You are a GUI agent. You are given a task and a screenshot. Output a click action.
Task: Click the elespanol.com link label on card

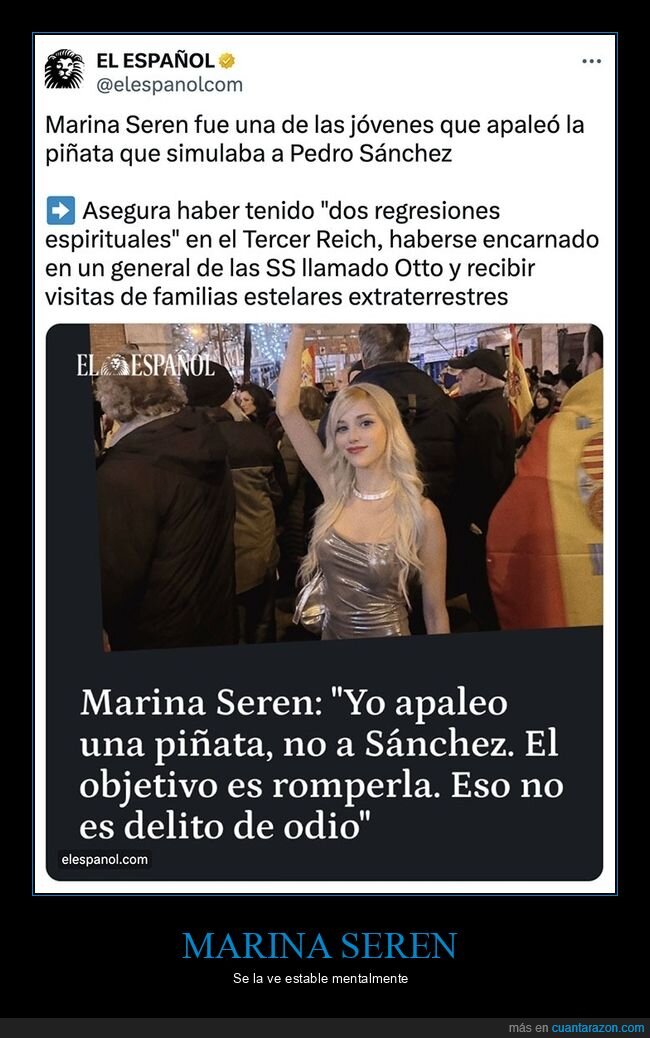(x=105, y=859)
